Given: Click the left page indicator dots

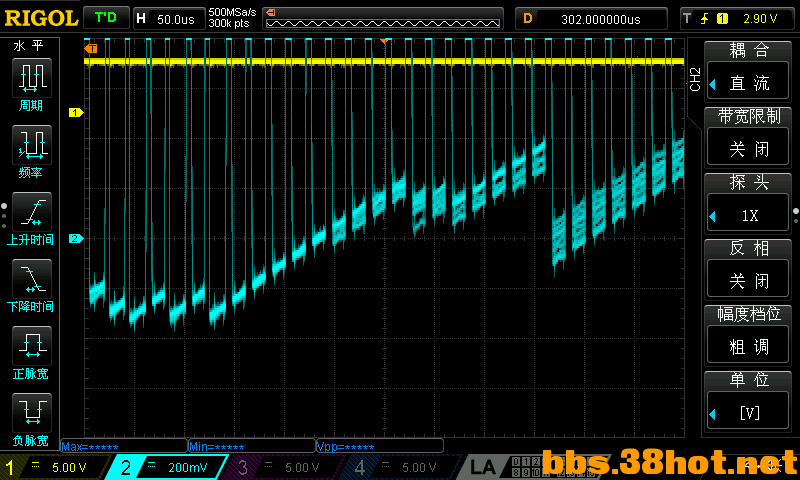Looking at the screenshot, I should [x=4, y=215].
